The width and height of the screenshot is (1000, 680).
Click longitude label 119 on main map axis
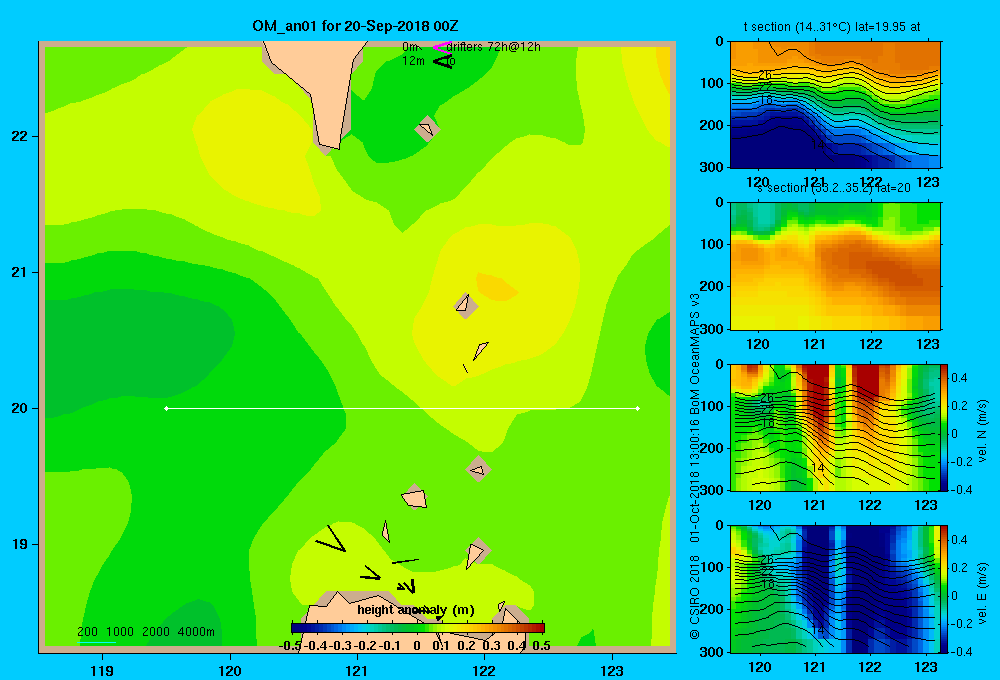coord(102,670)
